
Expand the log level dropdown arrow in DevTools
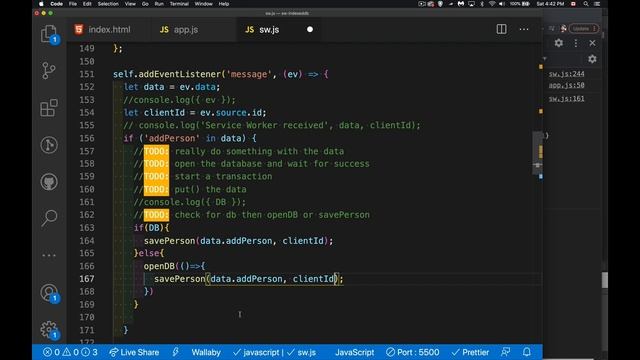tap(544, 59)
